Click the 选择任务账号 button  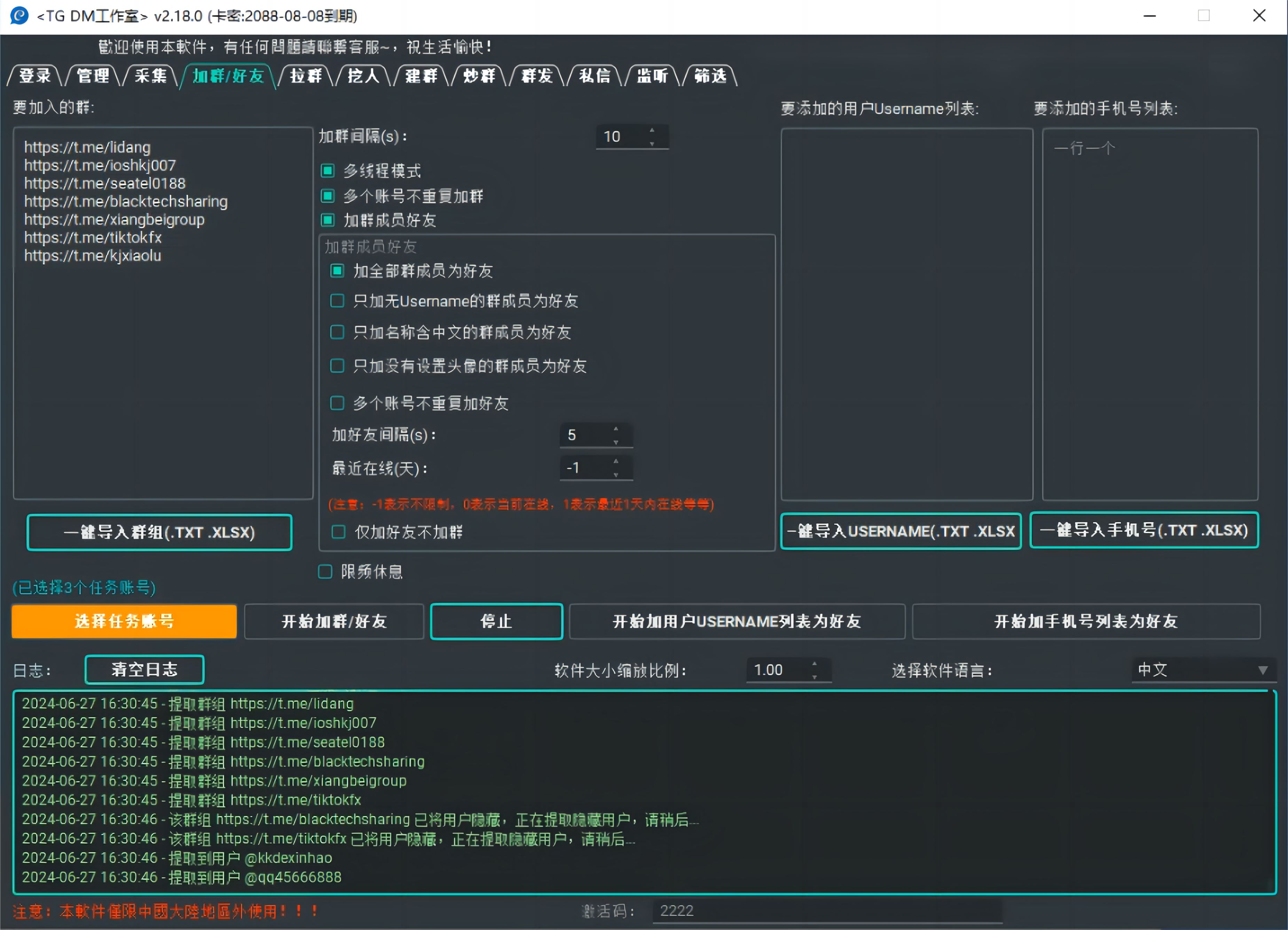coord(124,621)
